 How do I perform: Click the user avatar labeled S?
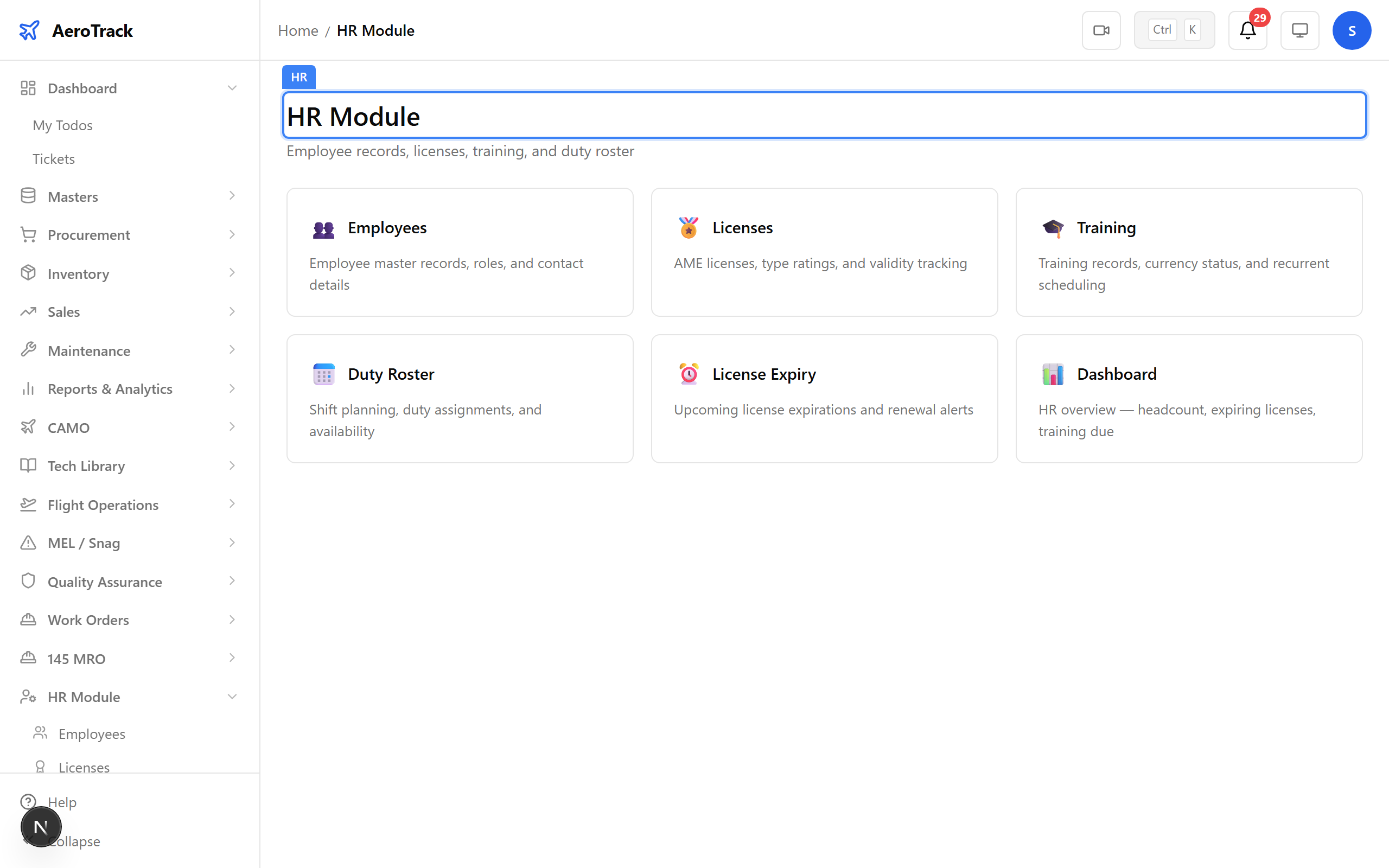1352,30
